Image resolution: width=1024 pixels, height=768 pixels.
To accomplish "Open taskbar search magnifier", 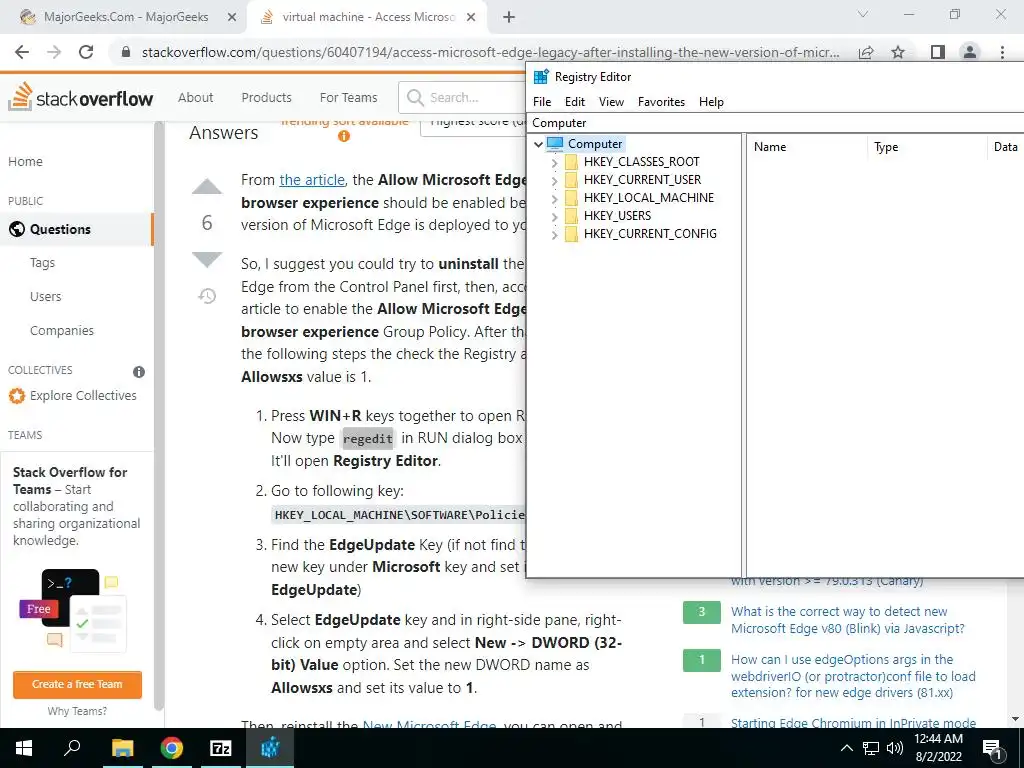I will click(x=72, y=748).
